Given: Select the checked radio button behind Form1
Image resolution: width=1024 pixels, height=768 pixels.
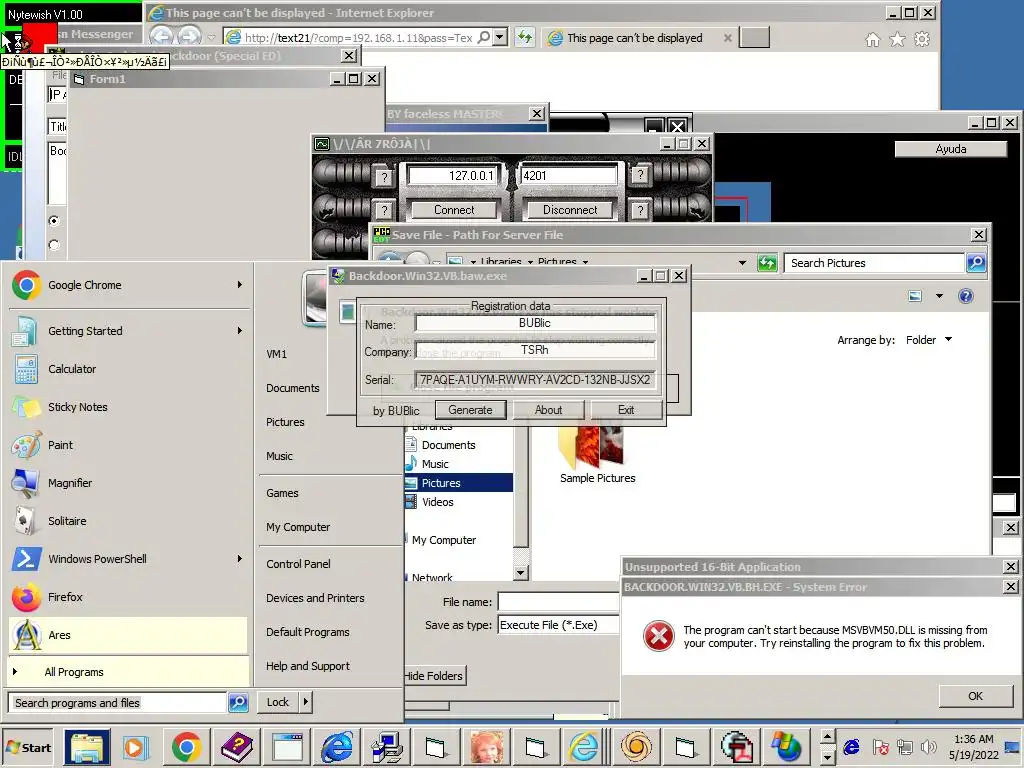Looking at the screenshot, I should pos(54,221).
